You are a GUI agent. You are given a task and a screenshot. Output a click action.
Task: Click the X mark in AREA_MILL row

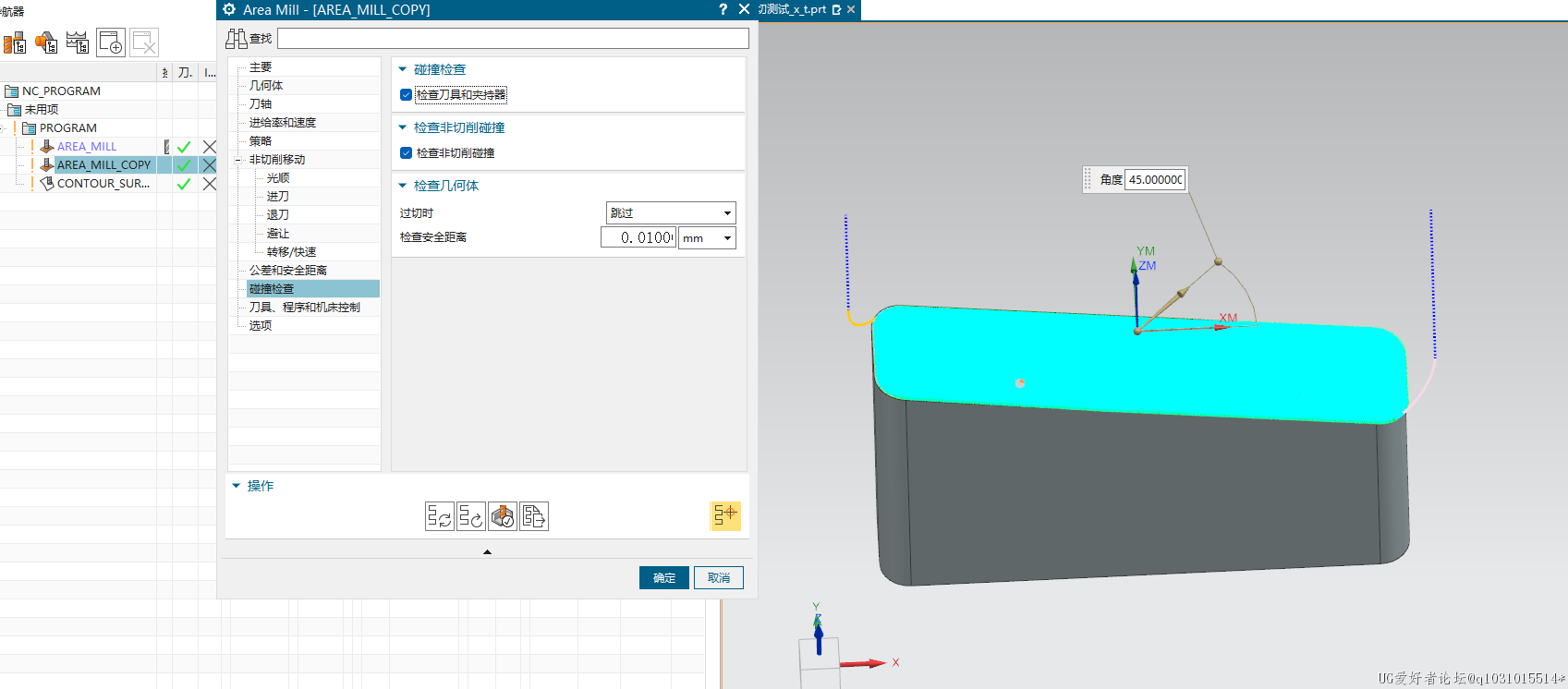[210, 147]
